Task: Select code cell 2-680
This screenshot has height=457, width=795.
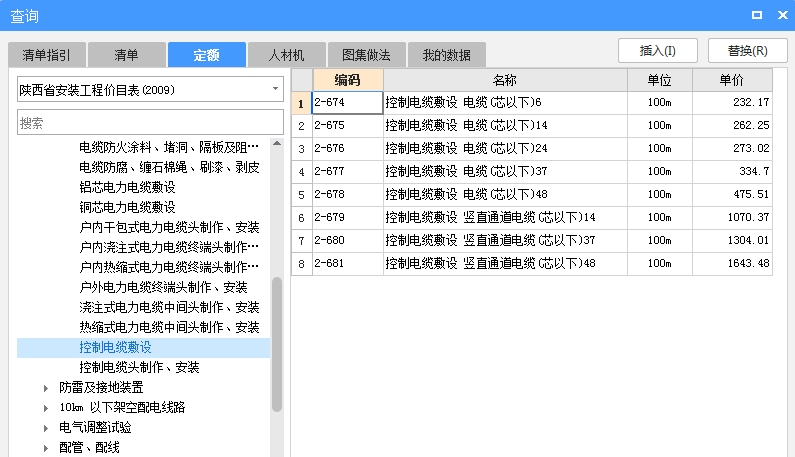Action: click(x=348, y=240)
